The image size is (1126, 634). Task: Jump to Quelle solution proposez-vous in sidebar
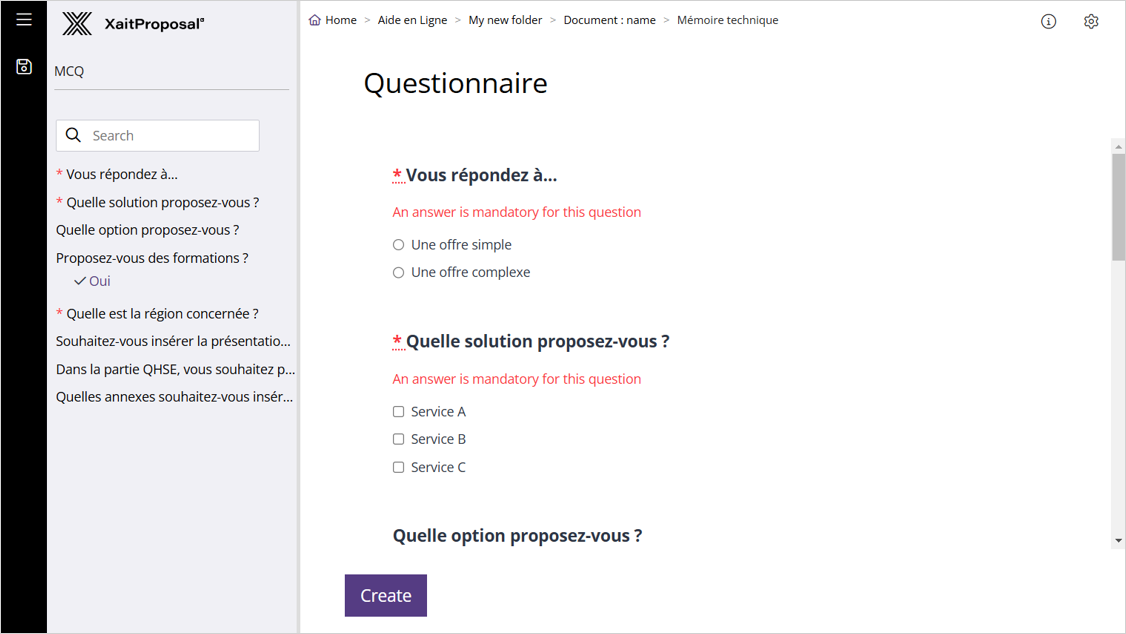click(x=162, y=202)
